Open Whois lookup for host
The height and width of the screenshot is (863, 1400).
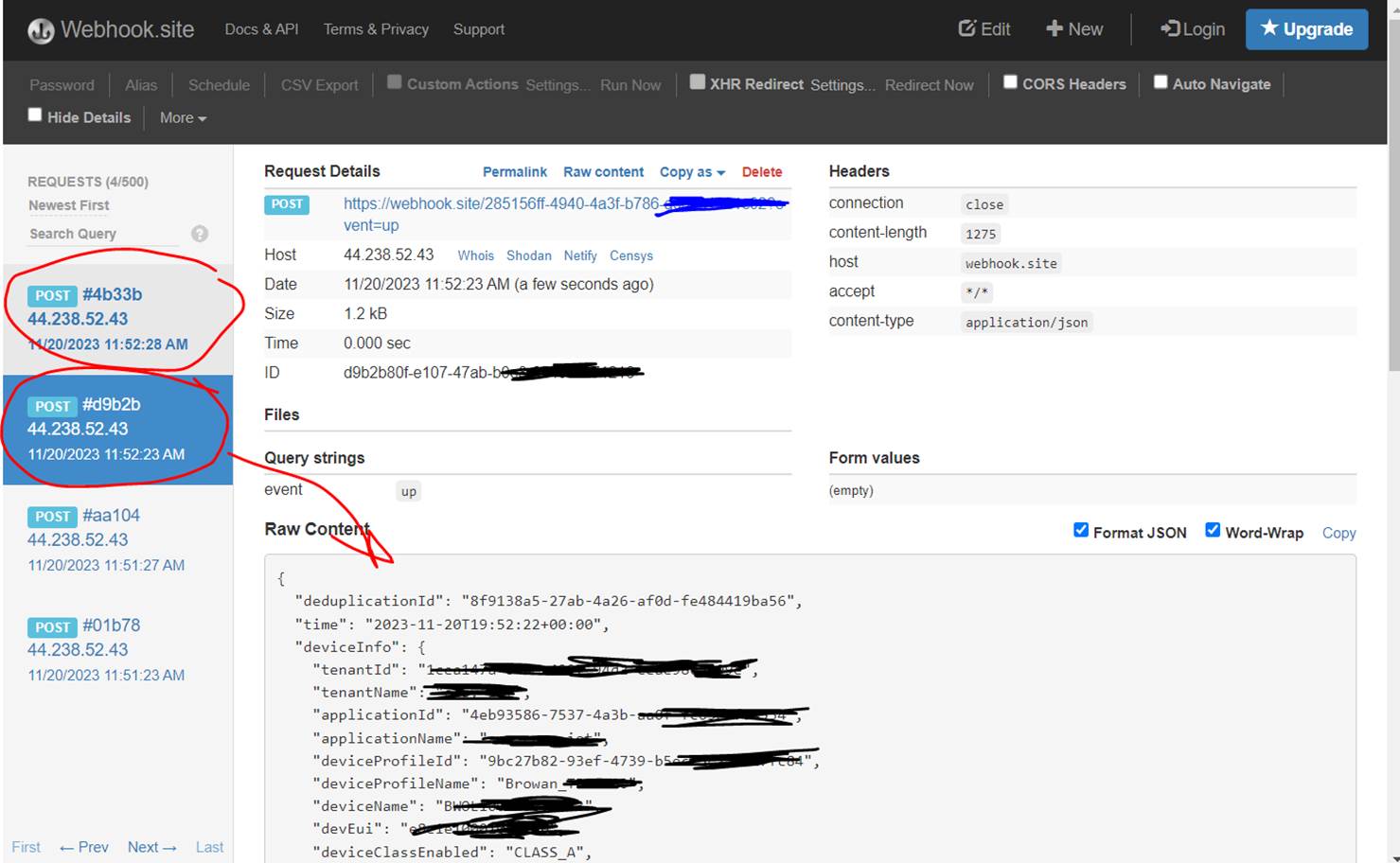(475, 255)
